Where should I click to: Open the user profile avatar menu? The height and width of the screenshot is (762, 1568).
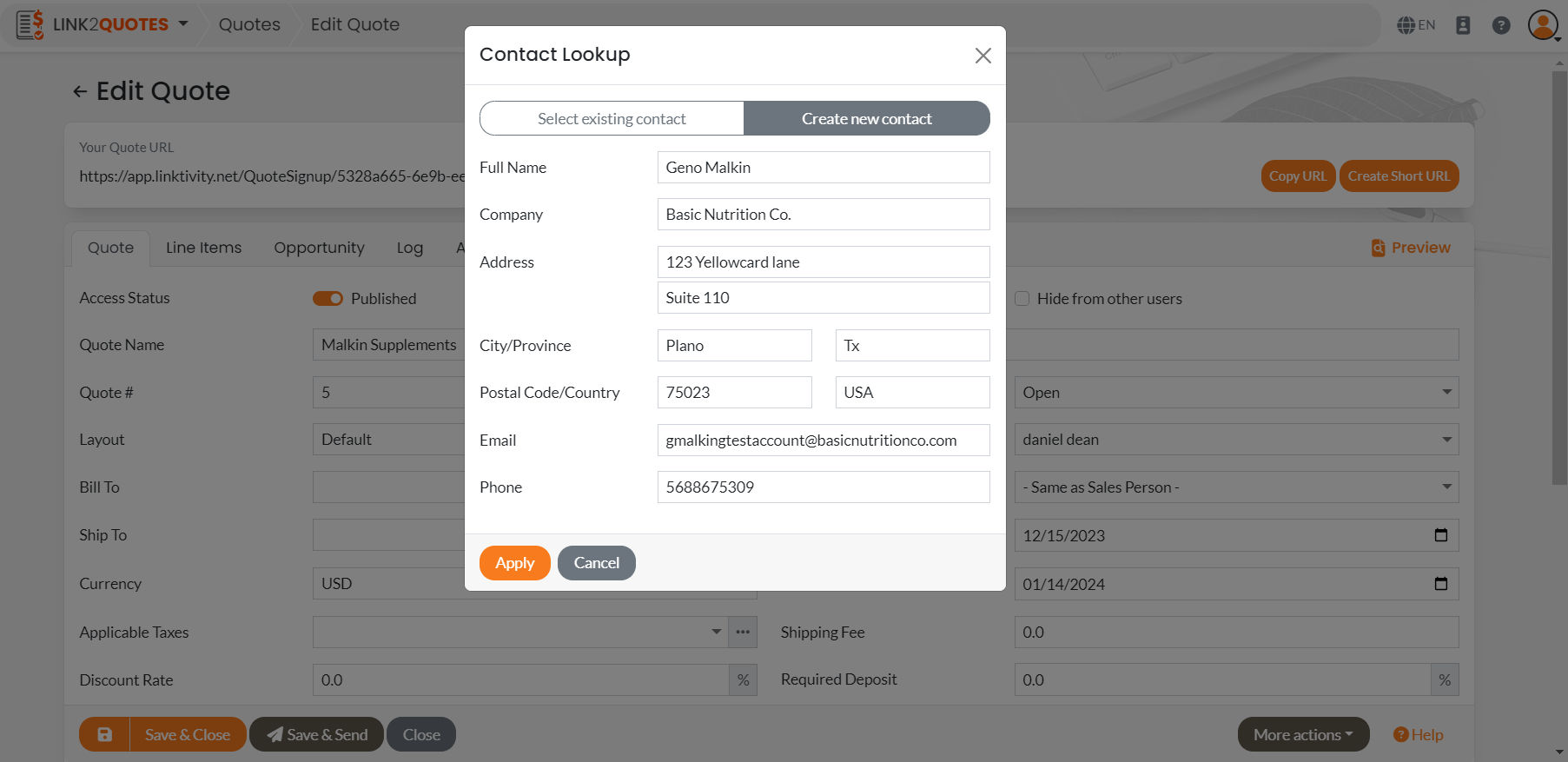point(1544,25)
